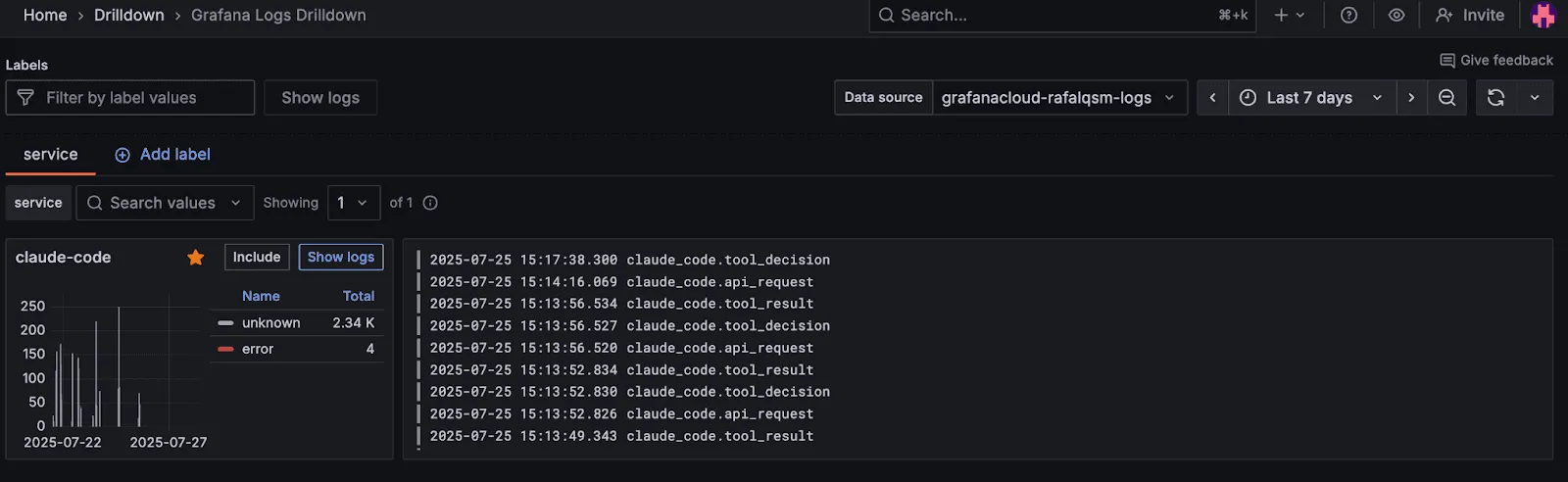The height and width of the screenshot is (482, 1568).
Task: Click the error series red swatch
Action: click(x=225, y=349)
